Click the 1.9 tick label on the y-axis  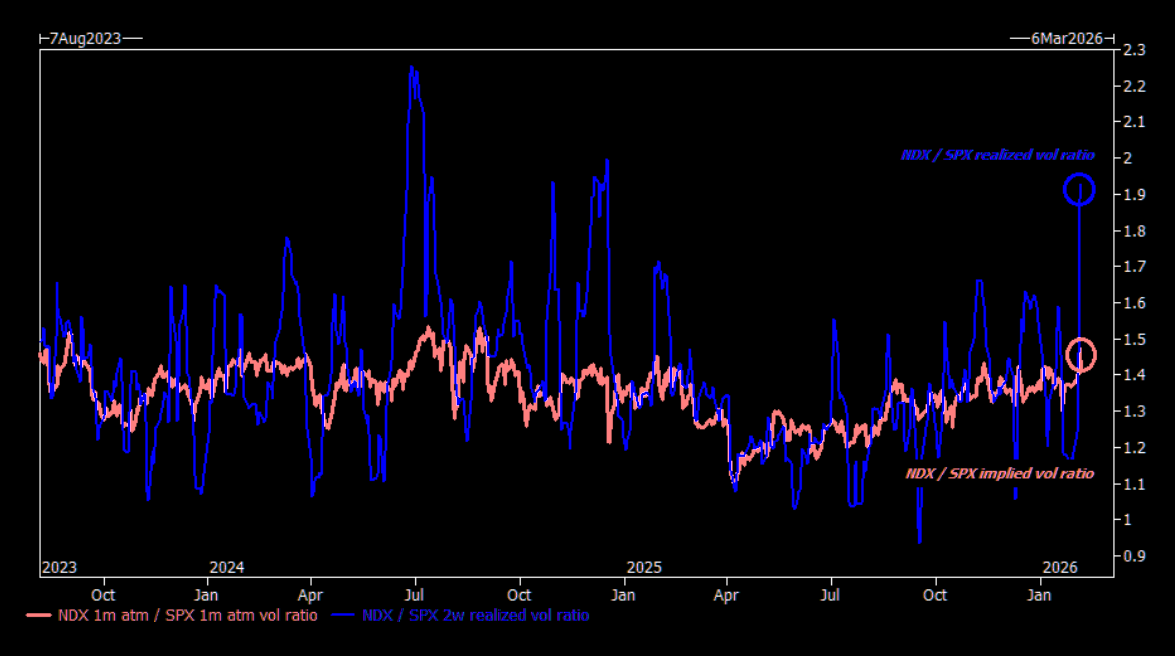1134,195
